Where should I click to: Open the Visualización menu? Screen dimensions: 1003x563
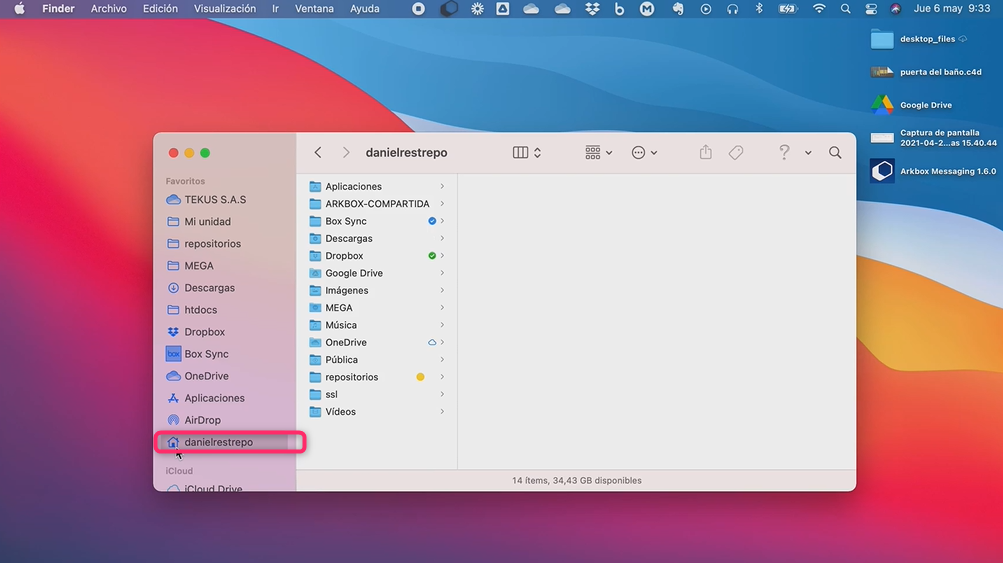pyautogui.click(x=224, y=9)
